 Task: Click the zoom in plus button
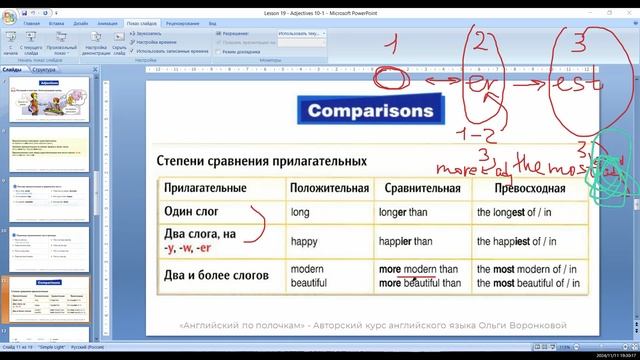click(x=625, y=347)
